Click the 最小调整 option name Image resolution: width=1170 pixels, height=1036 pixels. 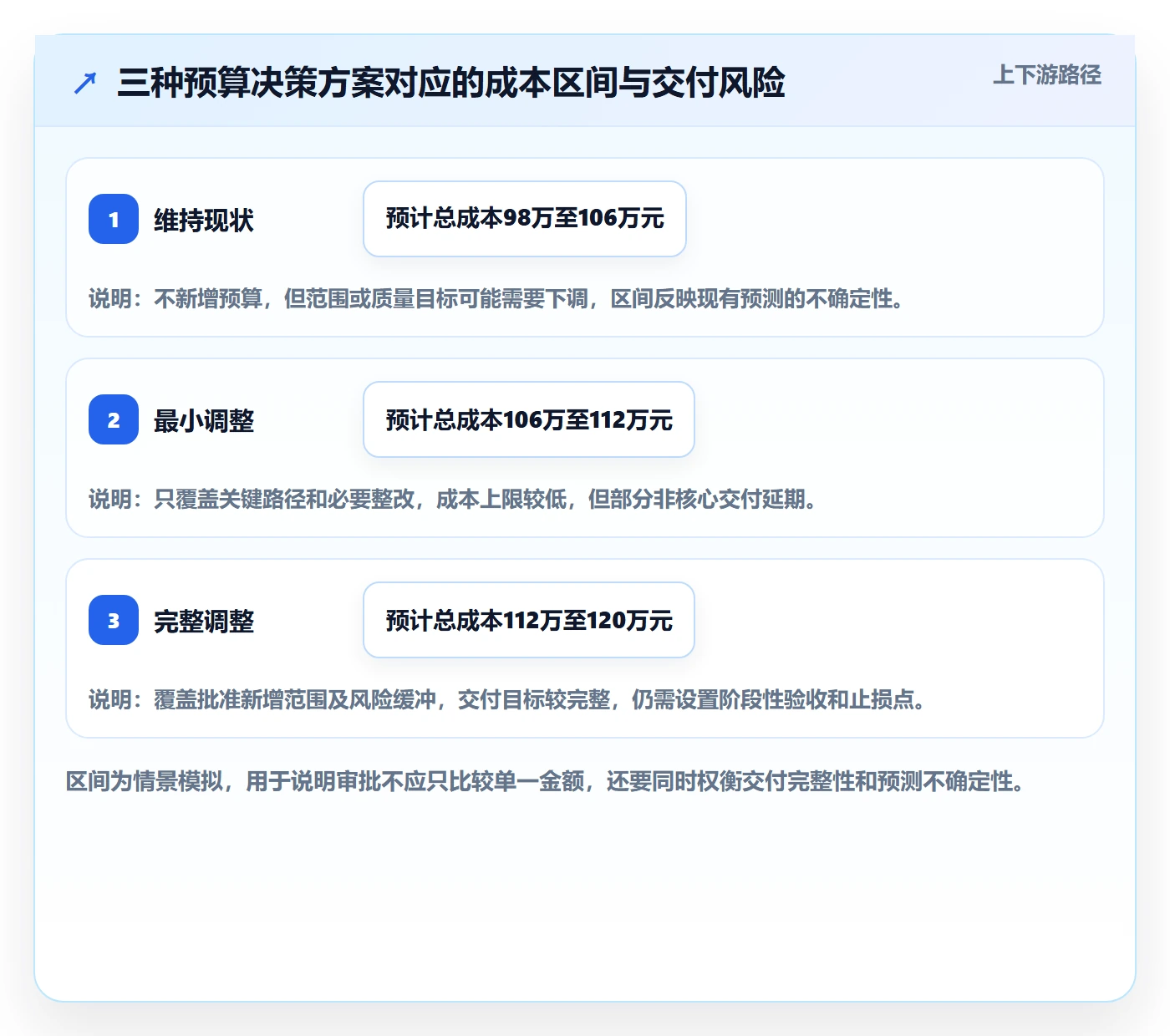tap(204, 421)
